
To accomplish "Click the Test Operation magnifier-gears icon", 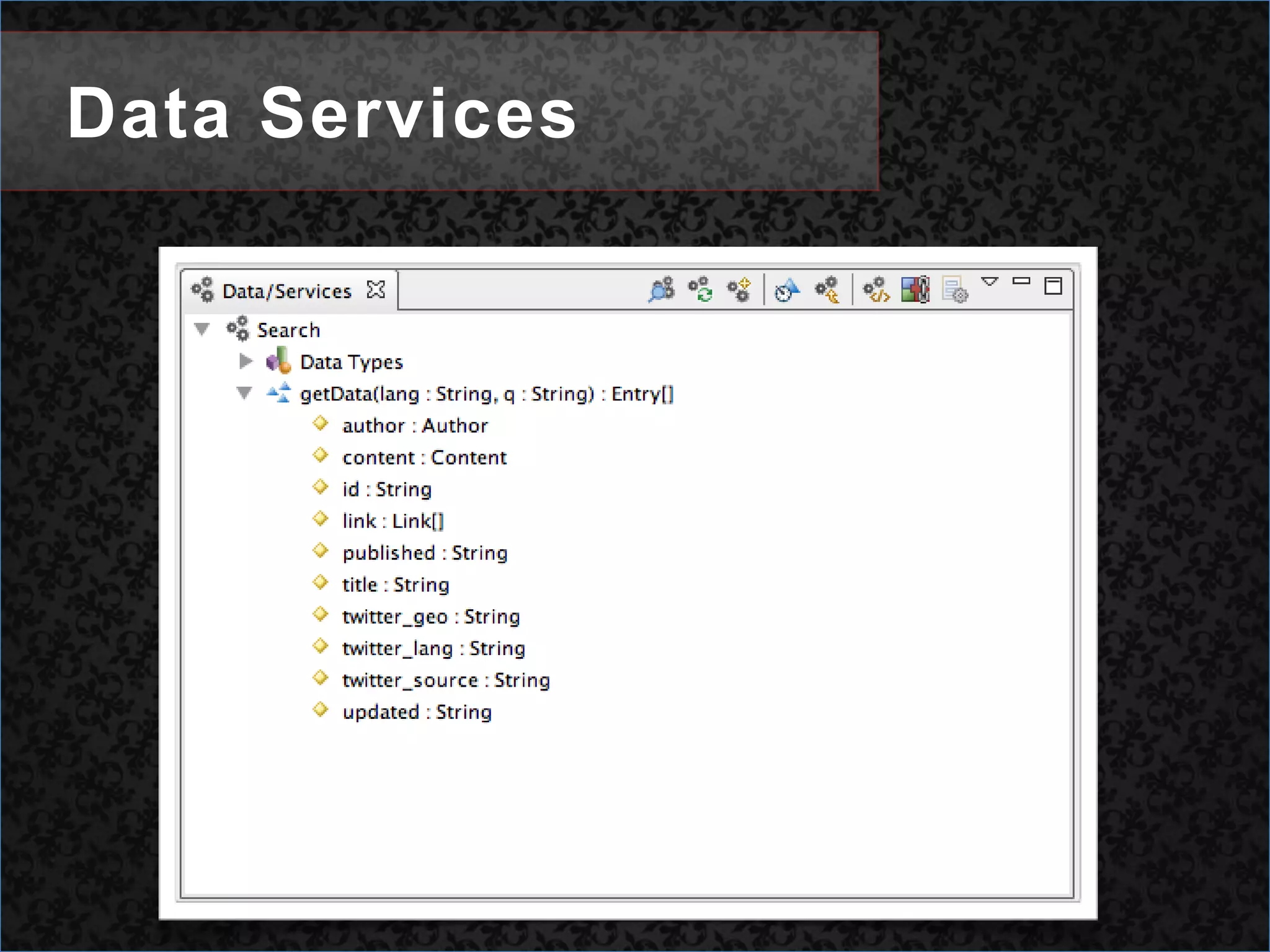I will [661, 289].
